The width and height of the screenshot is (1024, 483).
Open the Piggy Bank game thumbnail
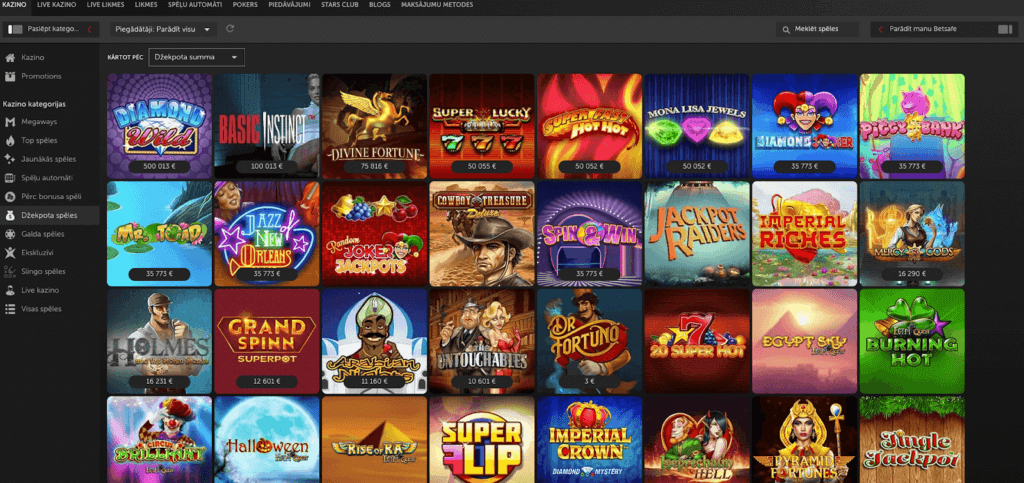point(912,126)
